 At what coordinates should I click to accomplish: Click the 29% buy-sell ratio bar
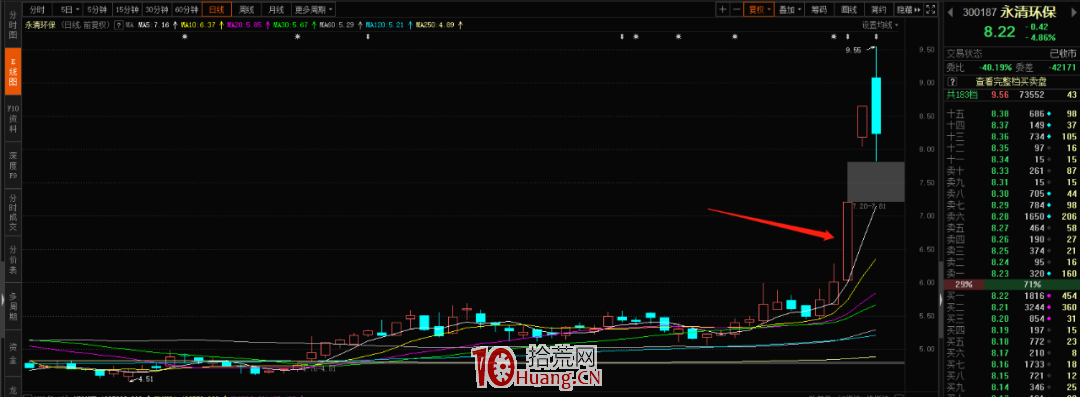coord(963,285)
